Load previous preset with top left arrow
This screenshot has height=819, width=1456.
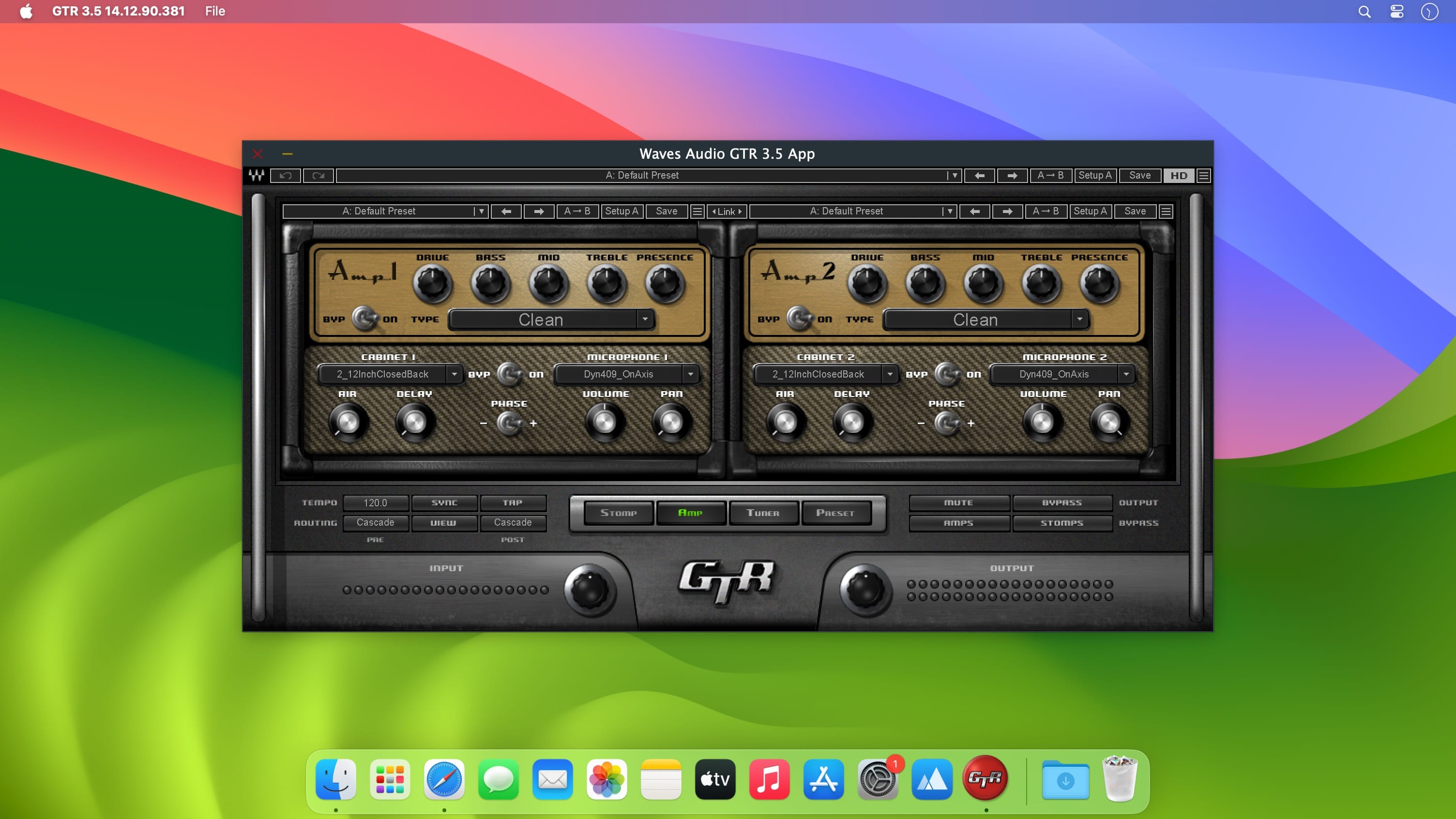(980, 175)
